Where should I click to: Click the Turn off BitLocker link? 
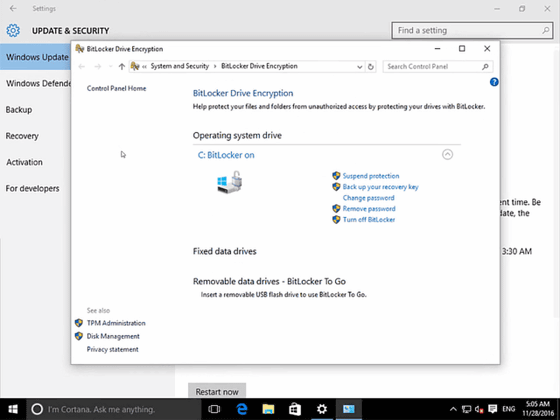369,220
